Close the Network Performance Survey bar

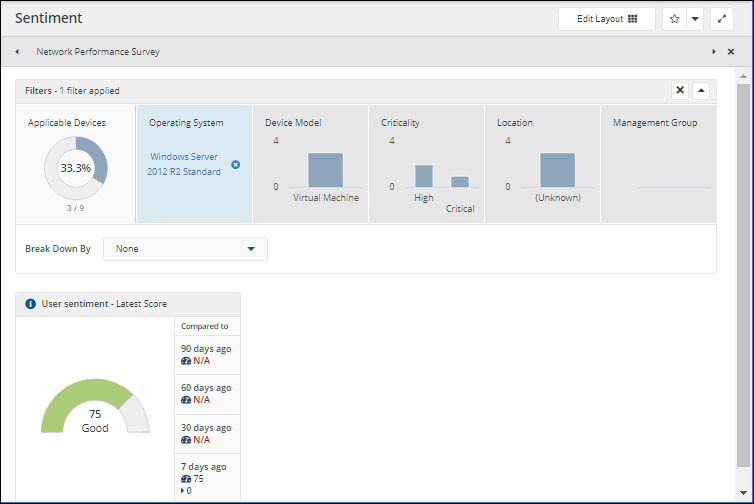tap(731, 52)
